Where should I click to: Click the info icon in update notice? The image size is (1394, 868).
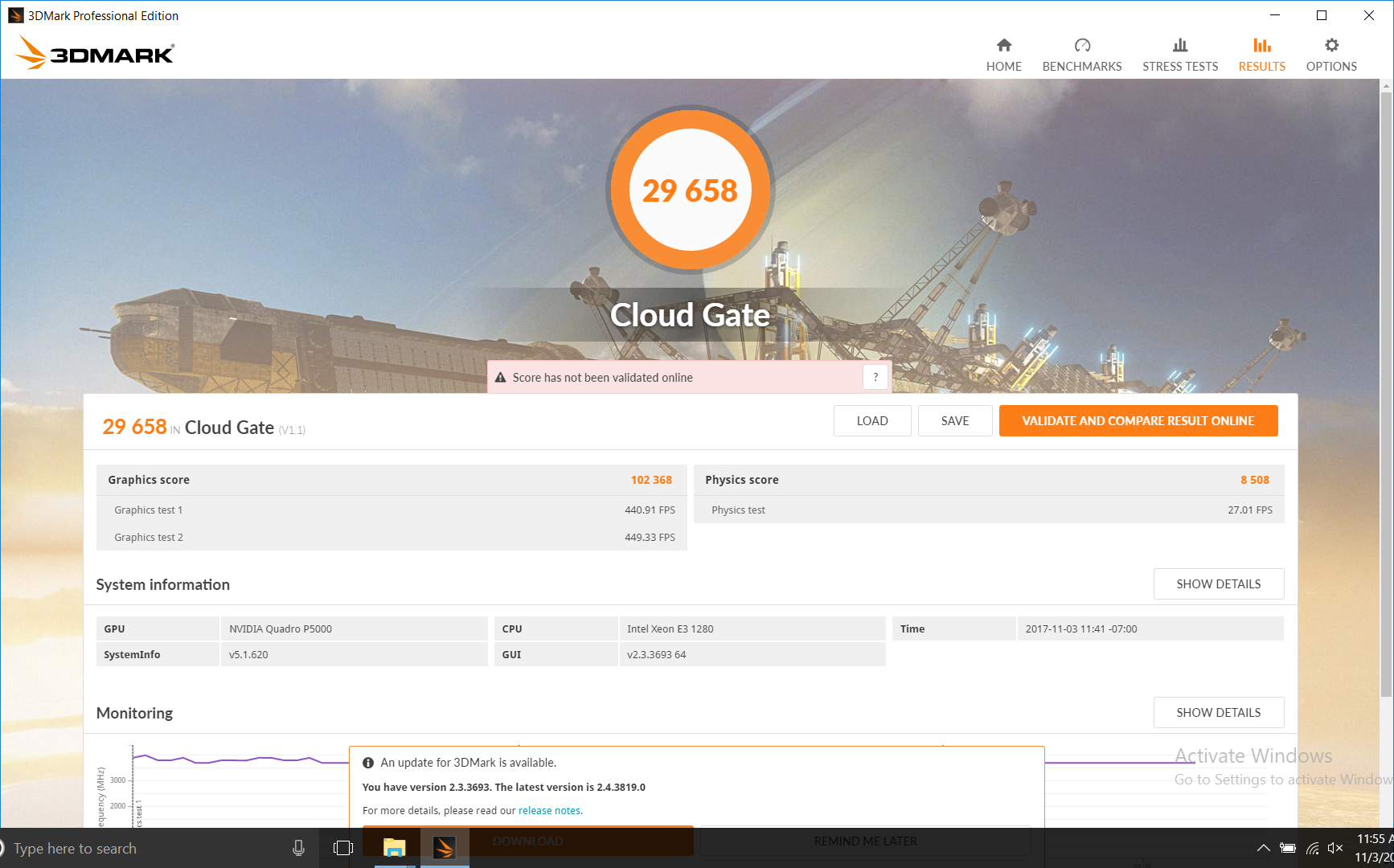coord(368,763)
